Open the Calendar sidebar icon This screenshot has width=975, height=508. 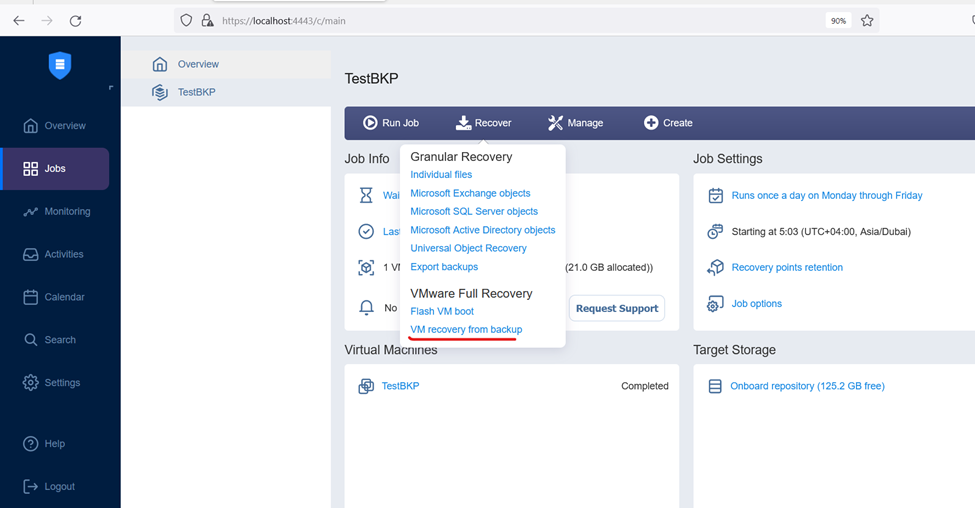click(x=30, y=297)
